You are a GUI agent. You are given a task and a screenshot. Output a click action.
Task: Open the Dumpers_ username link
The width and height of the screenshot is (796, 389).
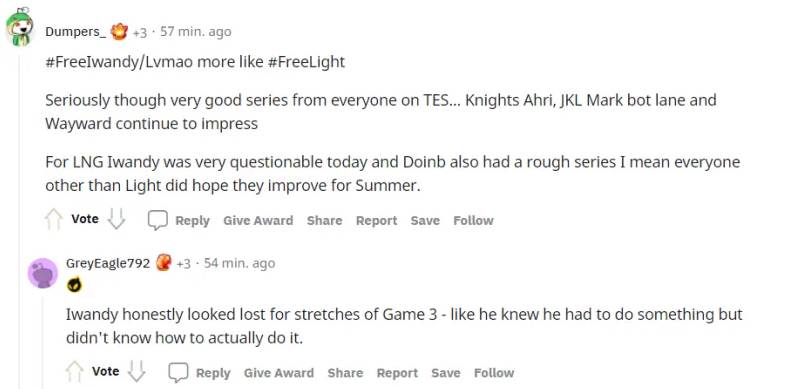[x=76, y=31]
